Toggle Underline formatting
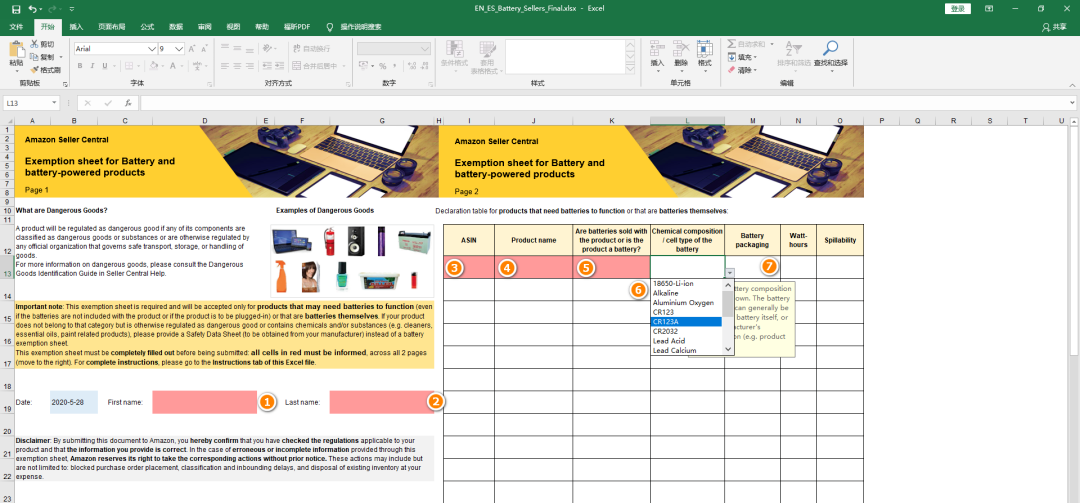Screen dimensions: 1080x503 (106, 66)
